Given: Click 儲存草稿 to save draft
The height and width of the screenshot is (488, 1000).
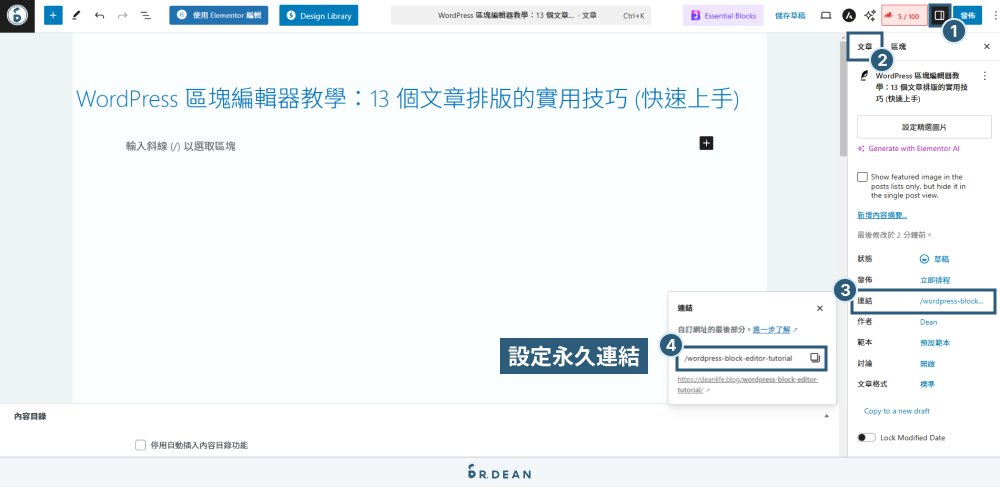Looking at the screenshot, I should (x=788, y=15).
